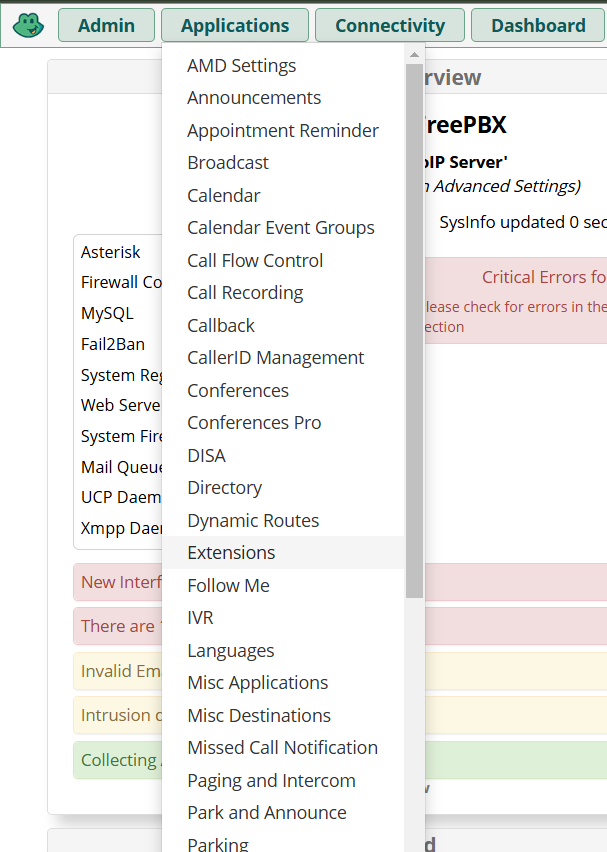This screenshot has width=607, height=852.
Task: Open the New Interface red notification
Action: coord(118,582)
